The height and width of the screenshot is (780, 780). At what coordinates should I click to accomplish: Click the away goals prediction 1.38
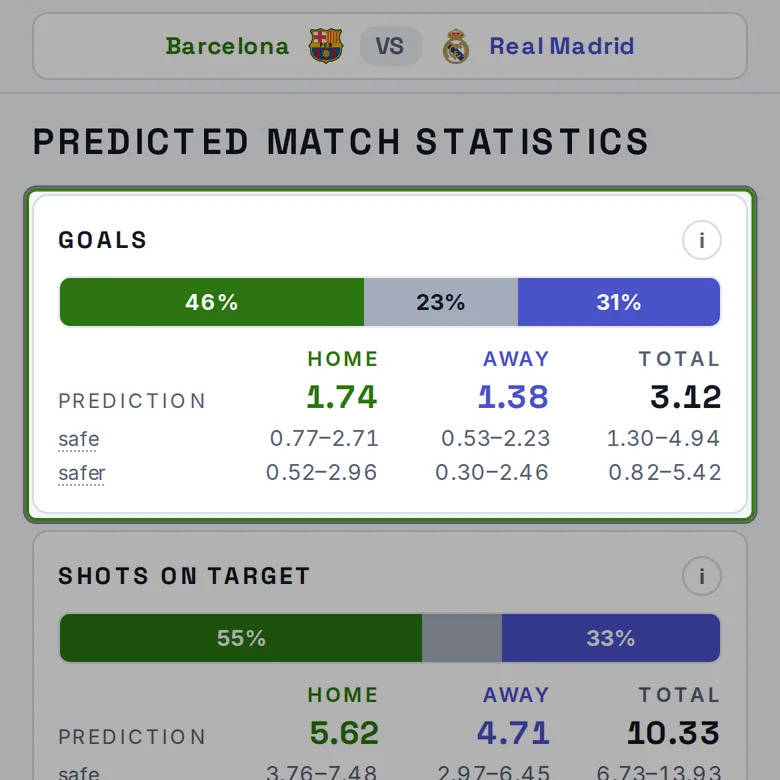click(x=513, y=397)
